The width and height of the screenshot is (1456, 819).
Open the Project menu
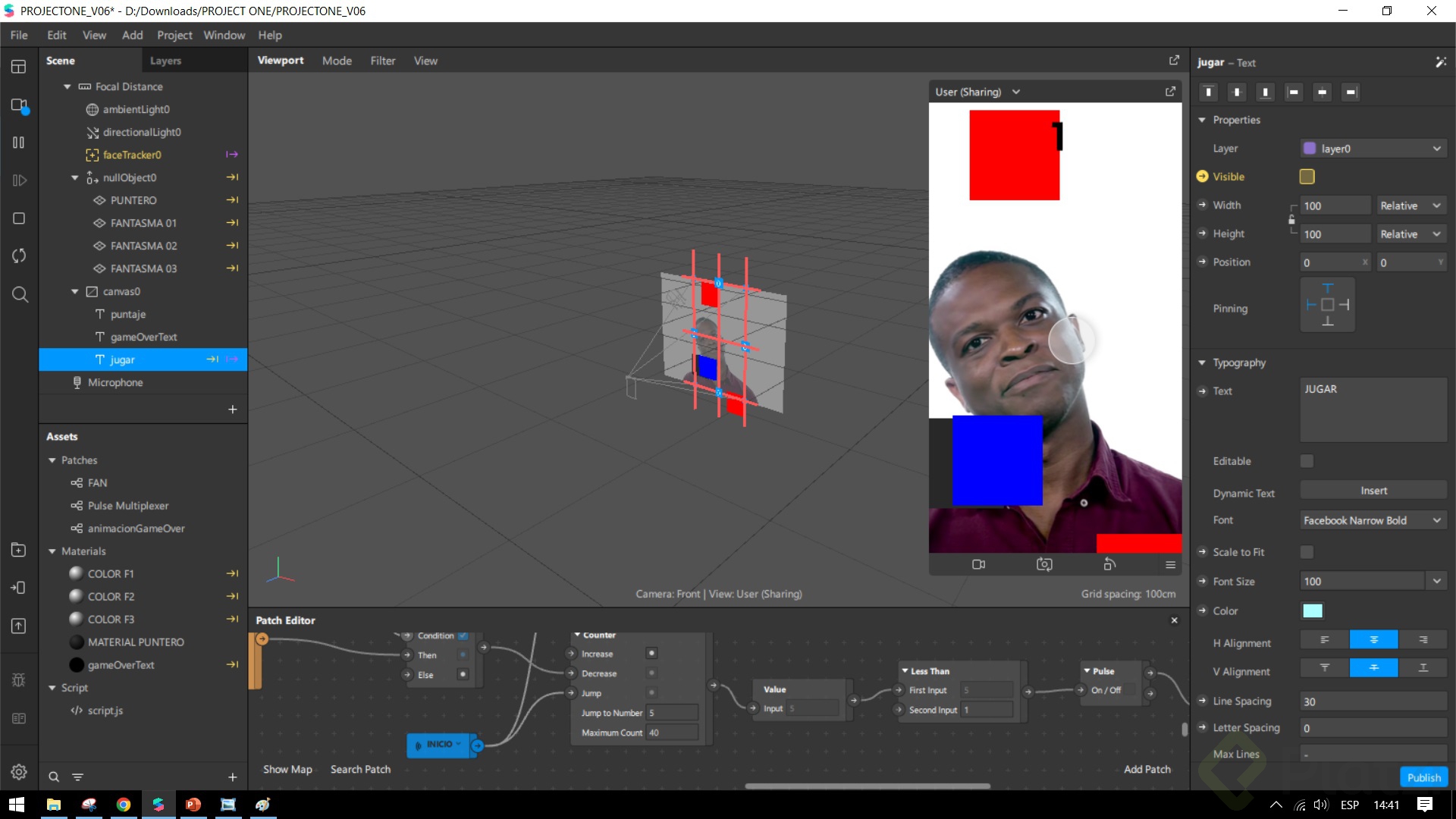click(174, 35)
